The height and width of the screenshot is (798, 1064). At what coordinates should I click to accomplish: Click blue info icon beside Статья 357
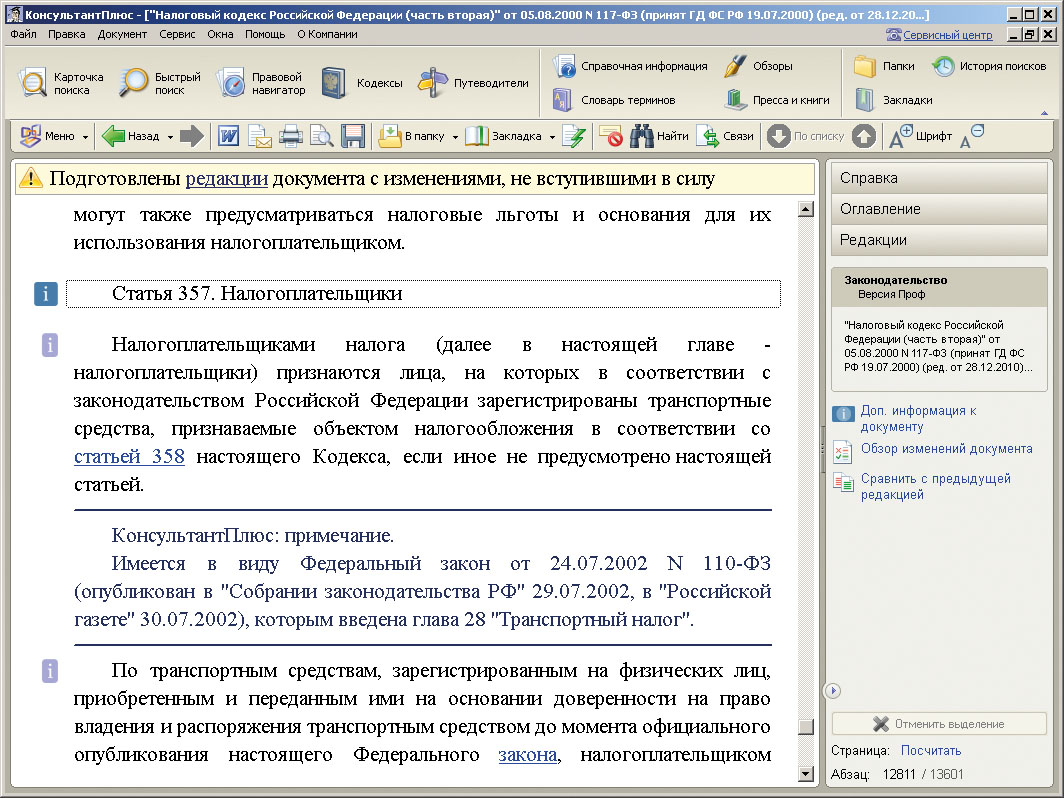45,294
